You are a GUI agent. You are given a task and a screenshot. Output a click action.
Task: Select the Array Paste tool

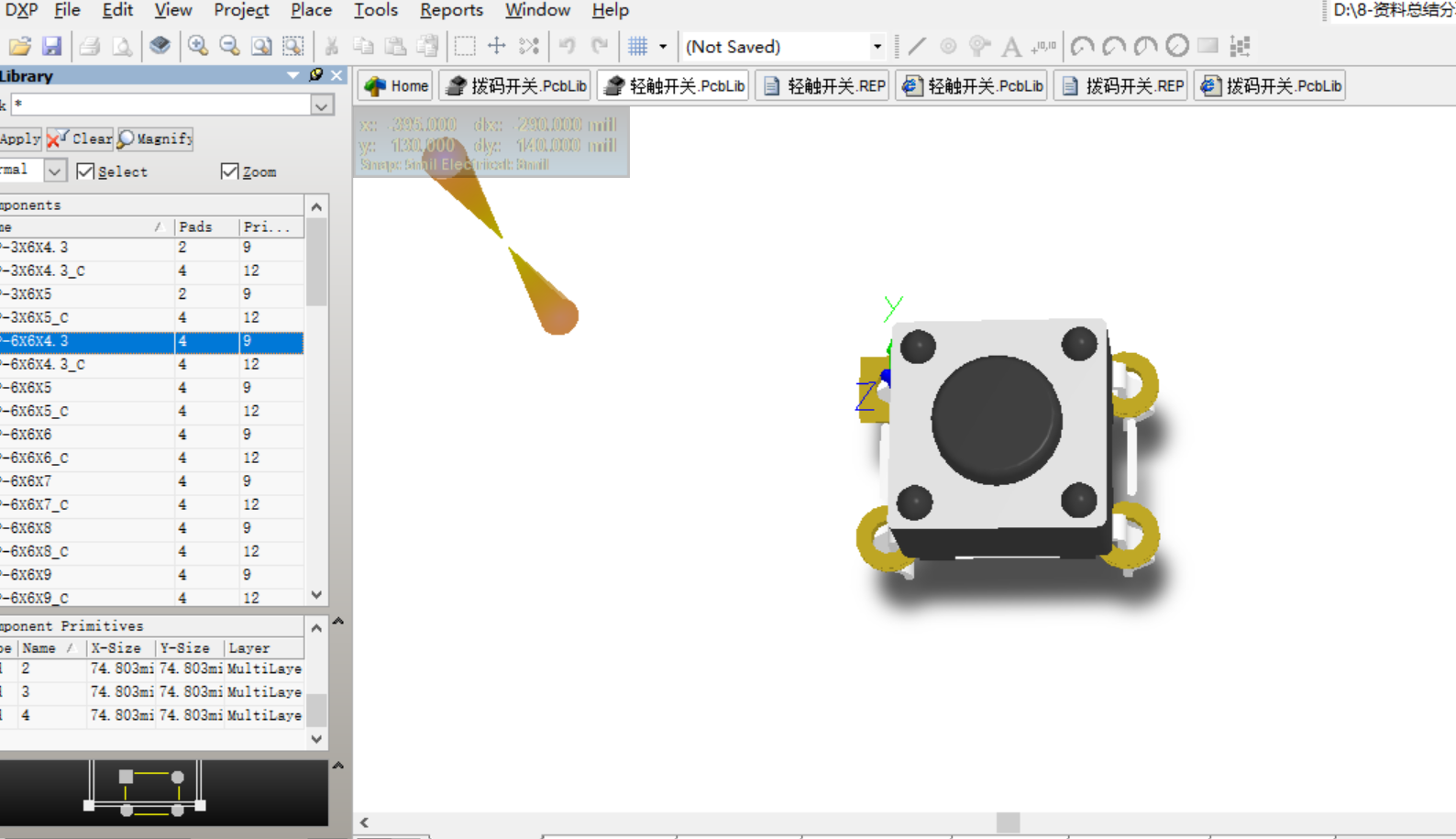[1241, 46]
